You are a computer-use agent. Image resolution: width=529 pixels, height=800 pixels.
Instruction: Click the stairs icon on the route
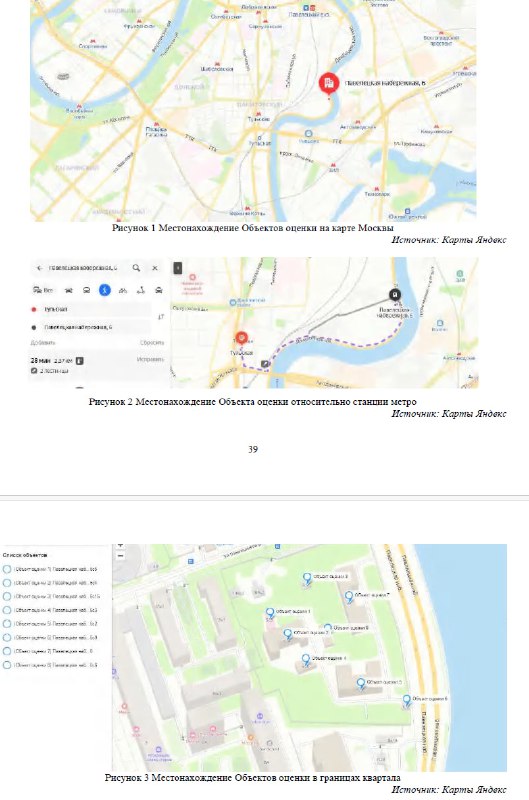click(265, 364)
